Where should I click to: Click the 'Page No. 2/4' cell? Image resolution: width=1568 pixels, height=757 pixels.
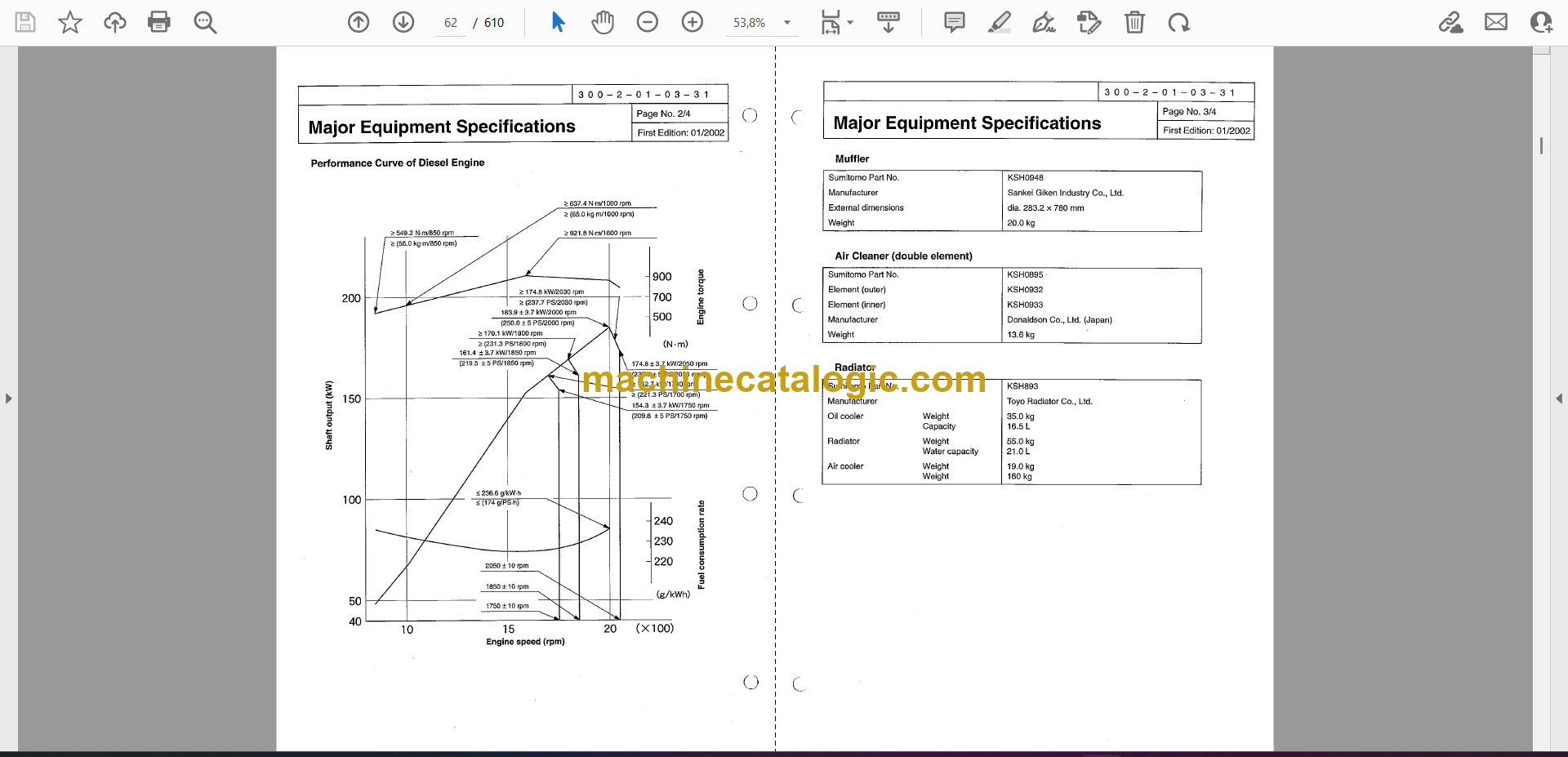point(680,114)
